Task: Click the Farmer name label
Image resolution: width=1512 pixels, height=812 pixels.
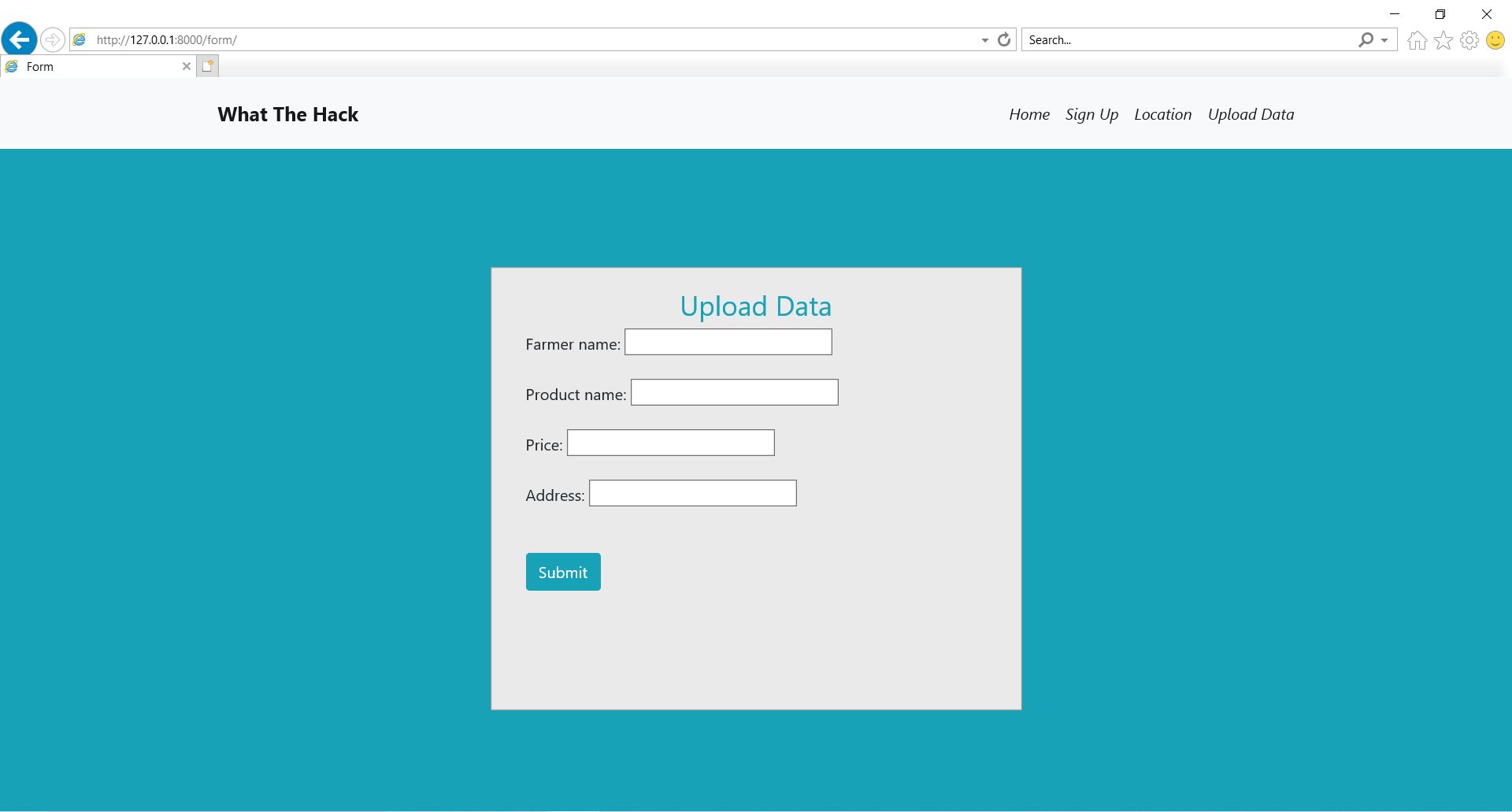Action: pos(573,344)
